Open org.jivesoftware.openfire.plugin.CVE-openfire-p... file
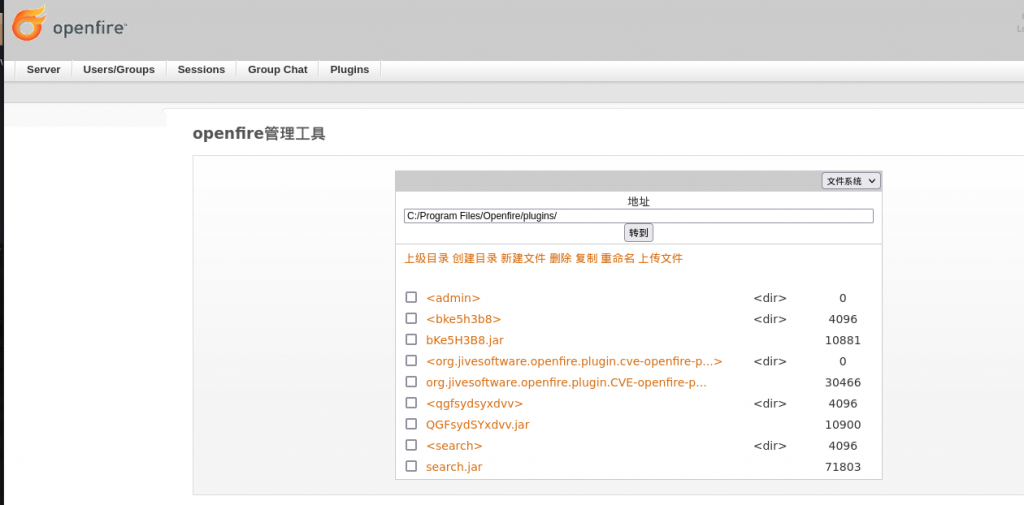Screen dimensions: 1024x505 tap(566, 382)
